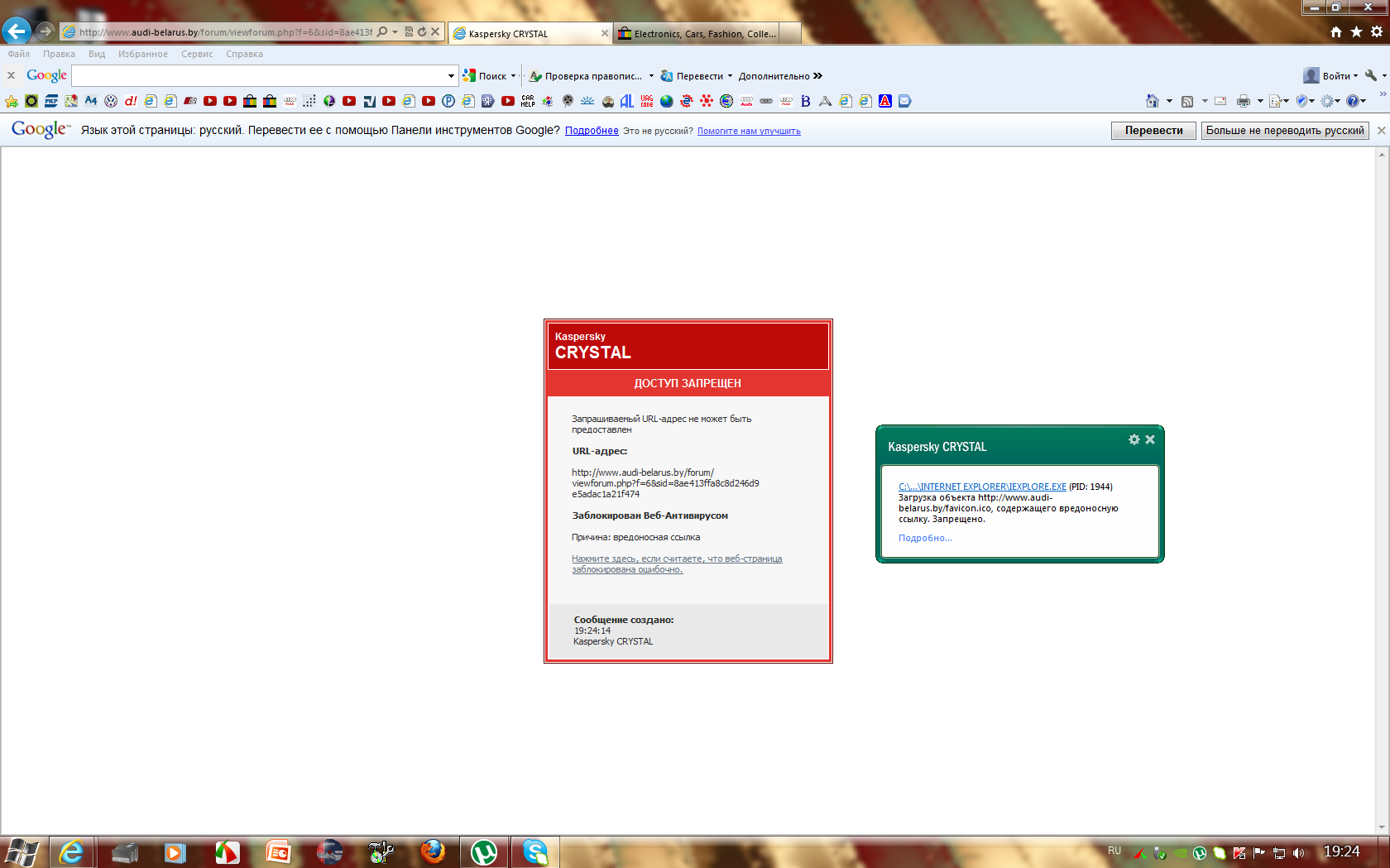Open the red A square favorite icon
The image size is (1390, 868).
click(885, 101)
